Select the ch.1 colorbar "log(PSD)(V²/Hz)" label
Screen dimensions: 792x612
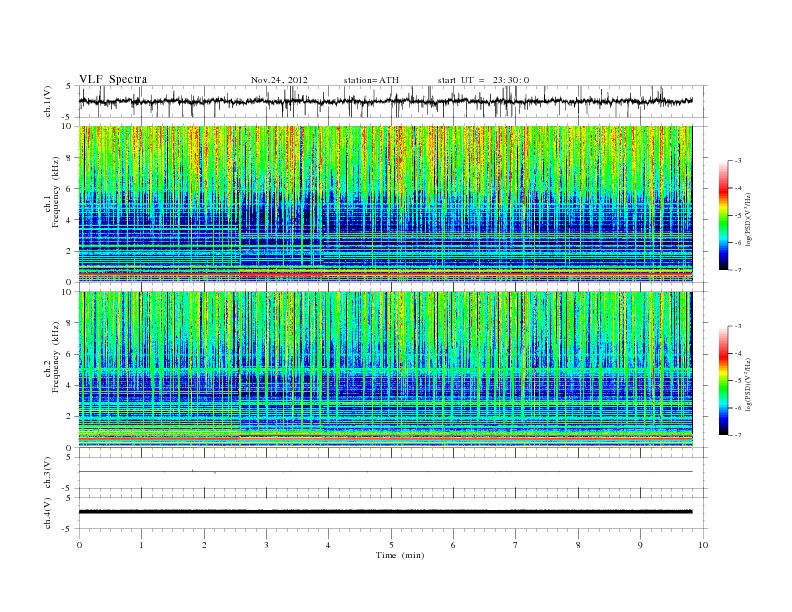click(x=749, y=219)
